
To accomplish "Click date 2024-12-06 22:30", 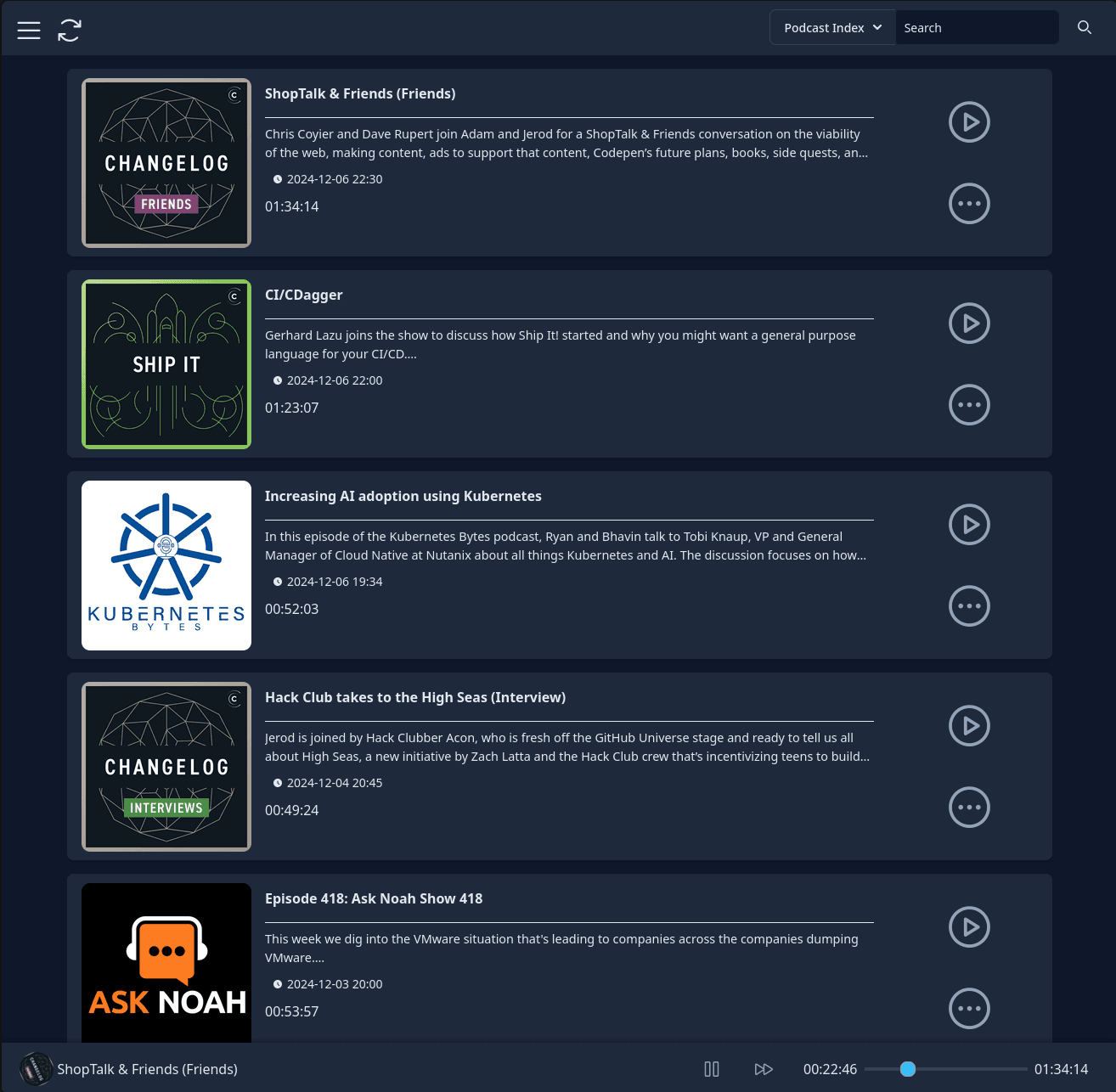I will [335, 179].
